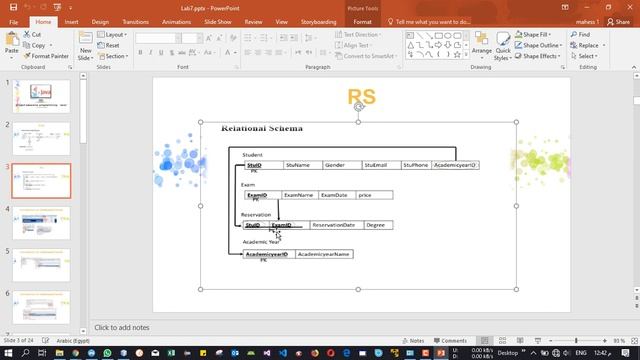Toggle the Comments pane
The image size is (640, 360).
450,340
